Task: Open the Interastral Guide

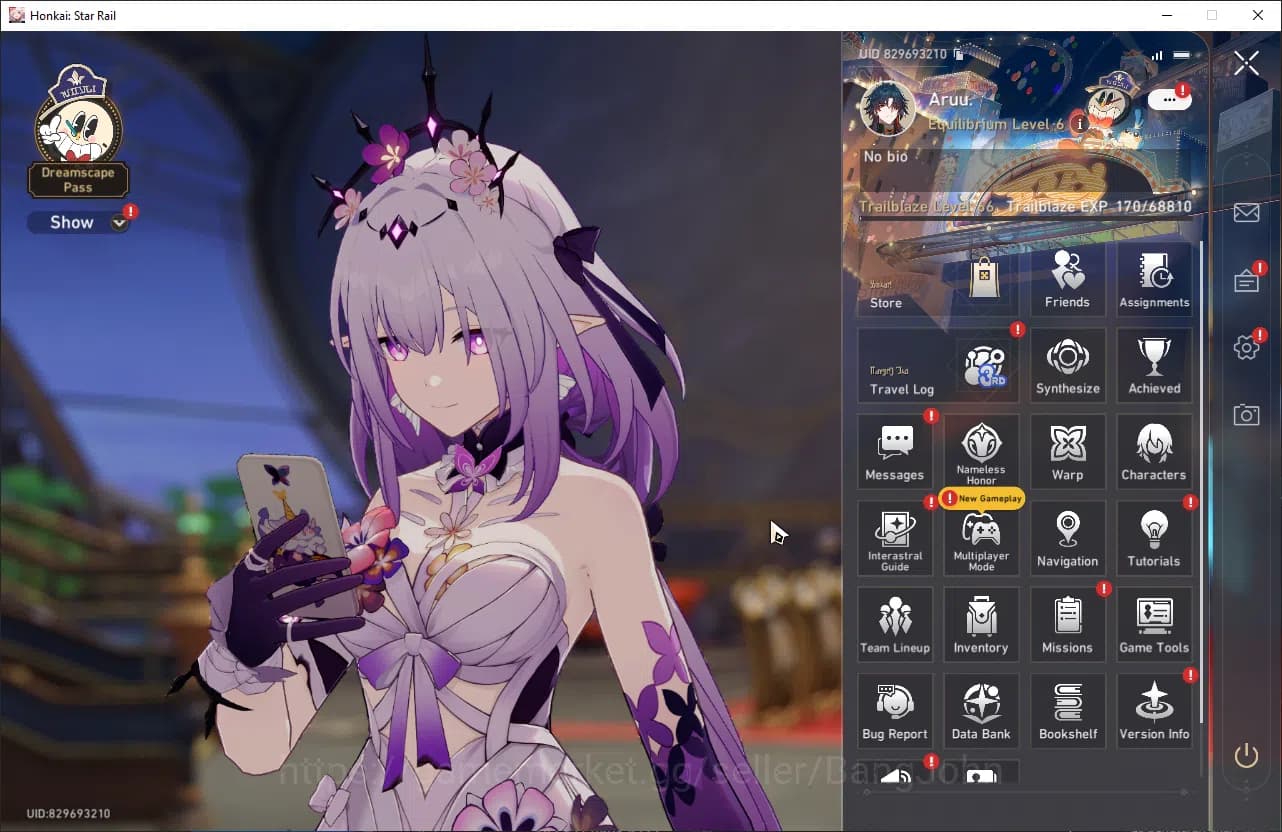Action: [895, 538]
